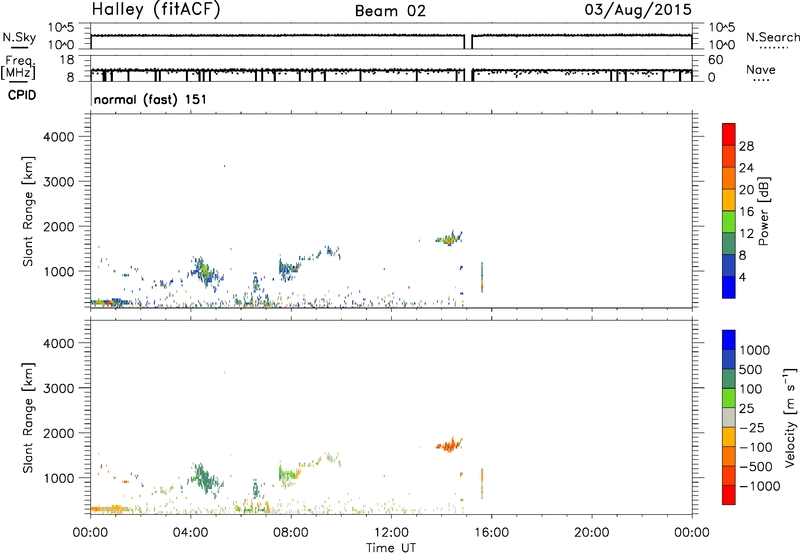Click the '20:00' time axis tick label
The height and width of the screenshot is (554, 800).
click(x=591, y=533)
